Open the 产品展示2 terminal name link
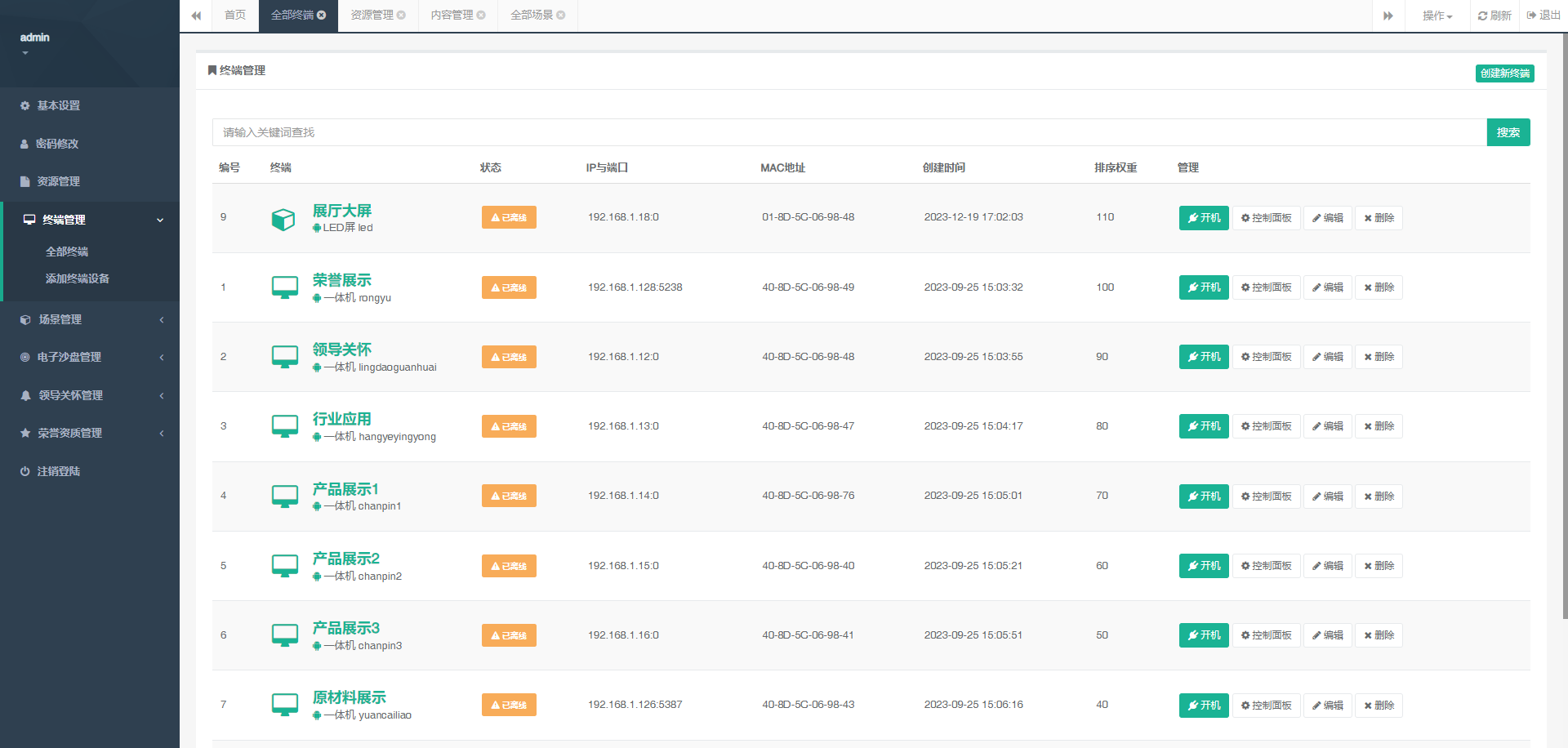The image size is (1568, 748). pos(346,559)
